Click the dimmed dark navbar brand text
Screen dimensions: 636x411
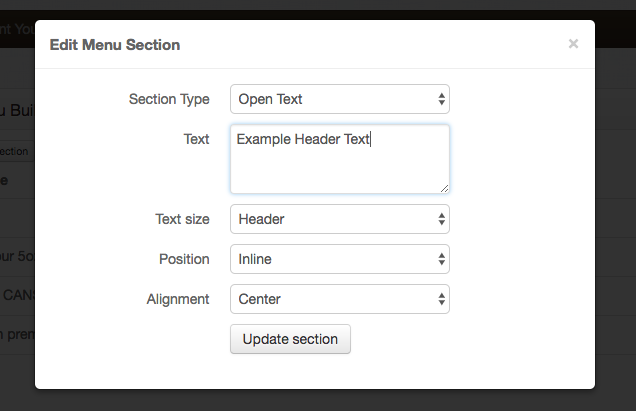pyautogui.click(x=18, y=29)
